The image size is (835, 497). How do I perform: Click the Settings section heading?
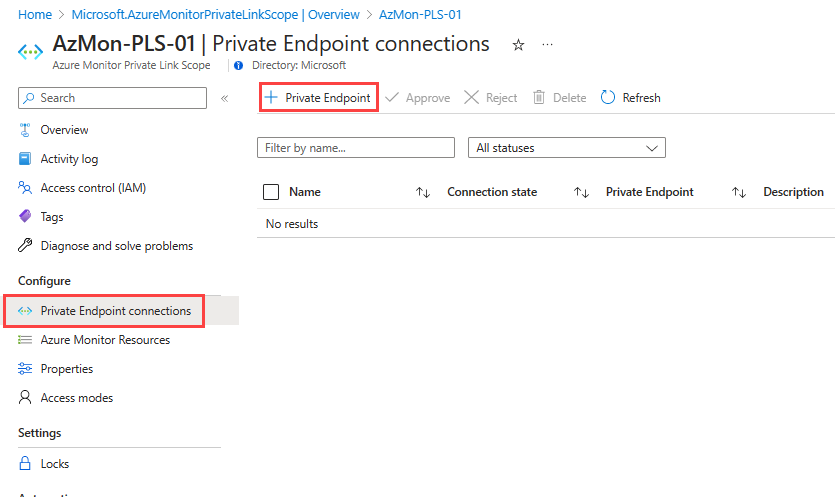[x=39, y=433]
